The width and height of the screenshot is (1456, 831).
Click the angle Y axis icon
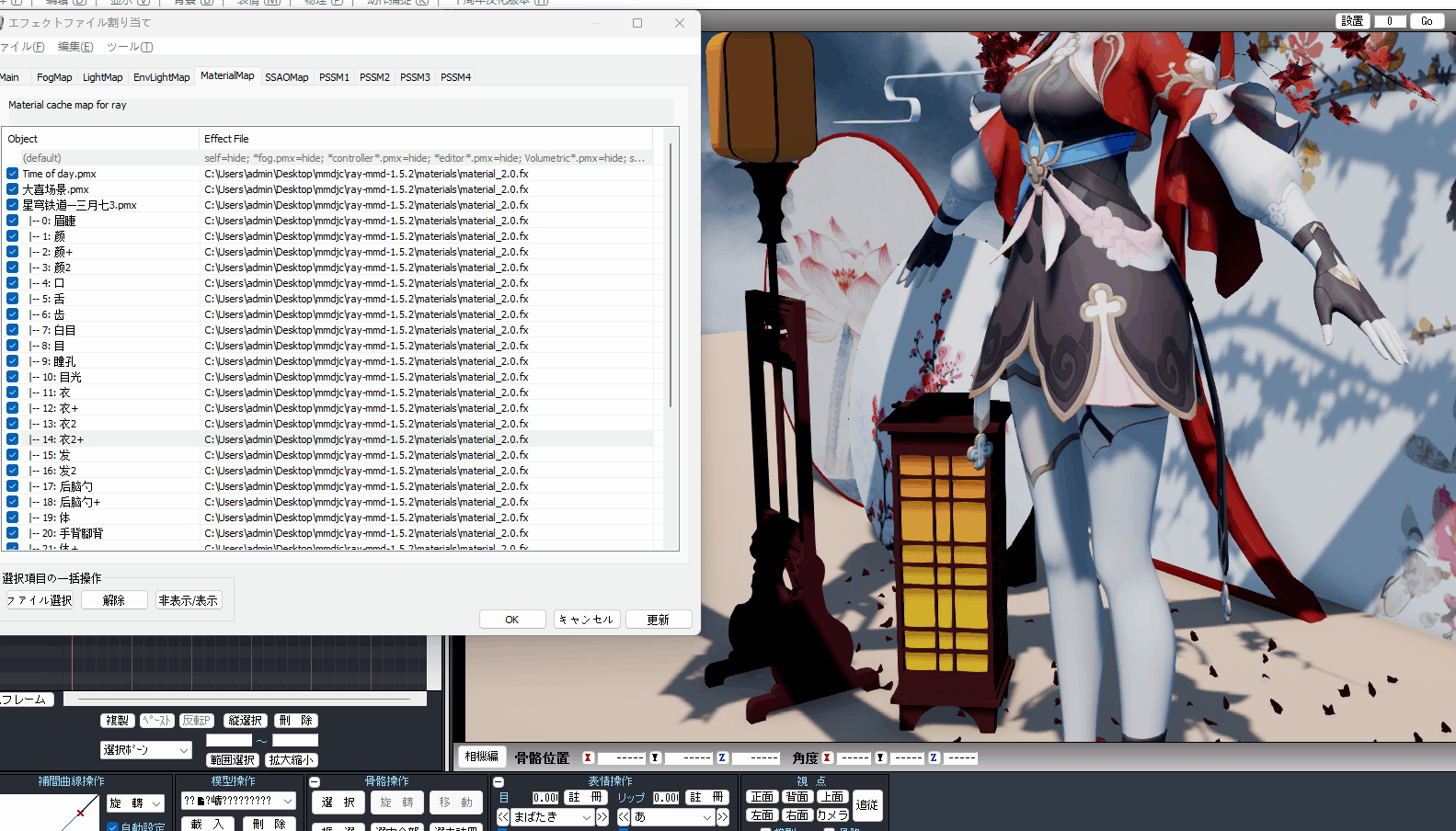pyautogui.click(x=880, y=758)
